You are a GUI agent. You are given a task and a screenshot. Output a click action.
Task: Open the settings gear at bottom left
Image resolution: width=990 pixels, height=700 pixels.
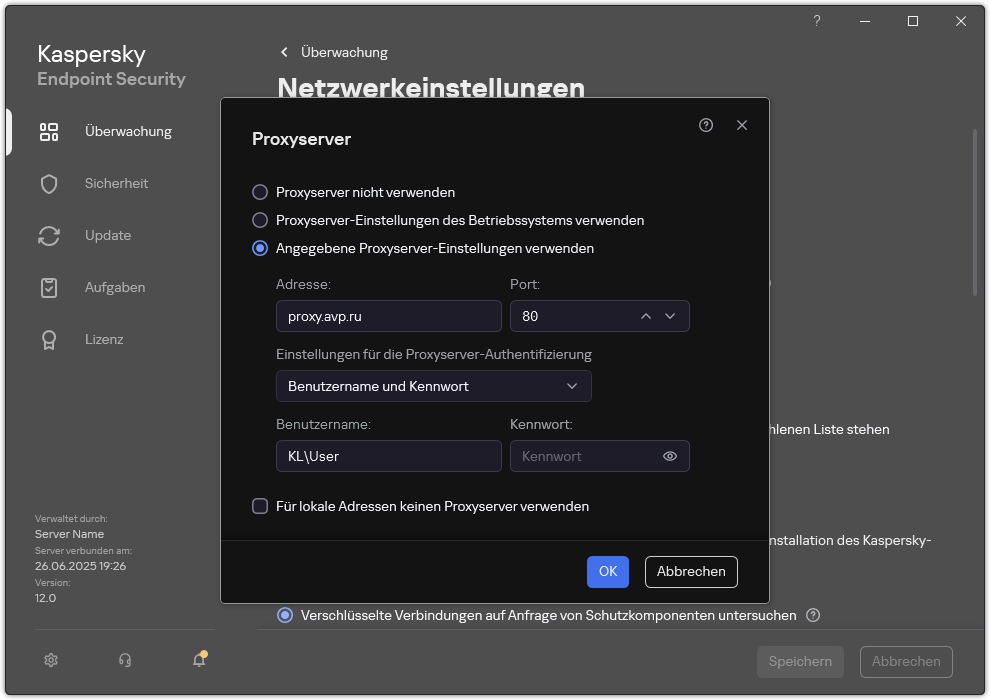point(50,660)
